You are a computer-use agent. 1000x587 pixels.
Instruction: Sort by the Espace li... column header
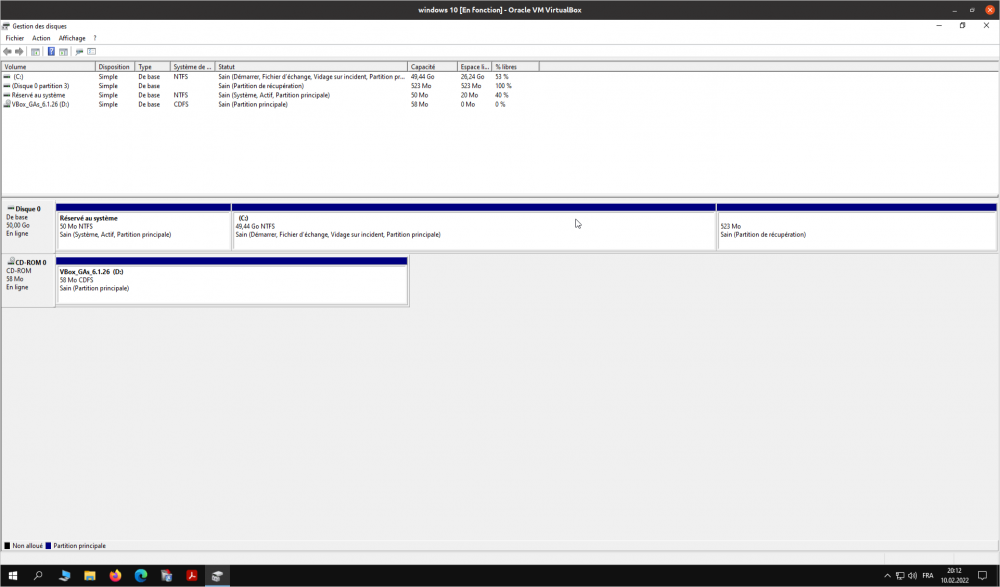coord(474,67)
